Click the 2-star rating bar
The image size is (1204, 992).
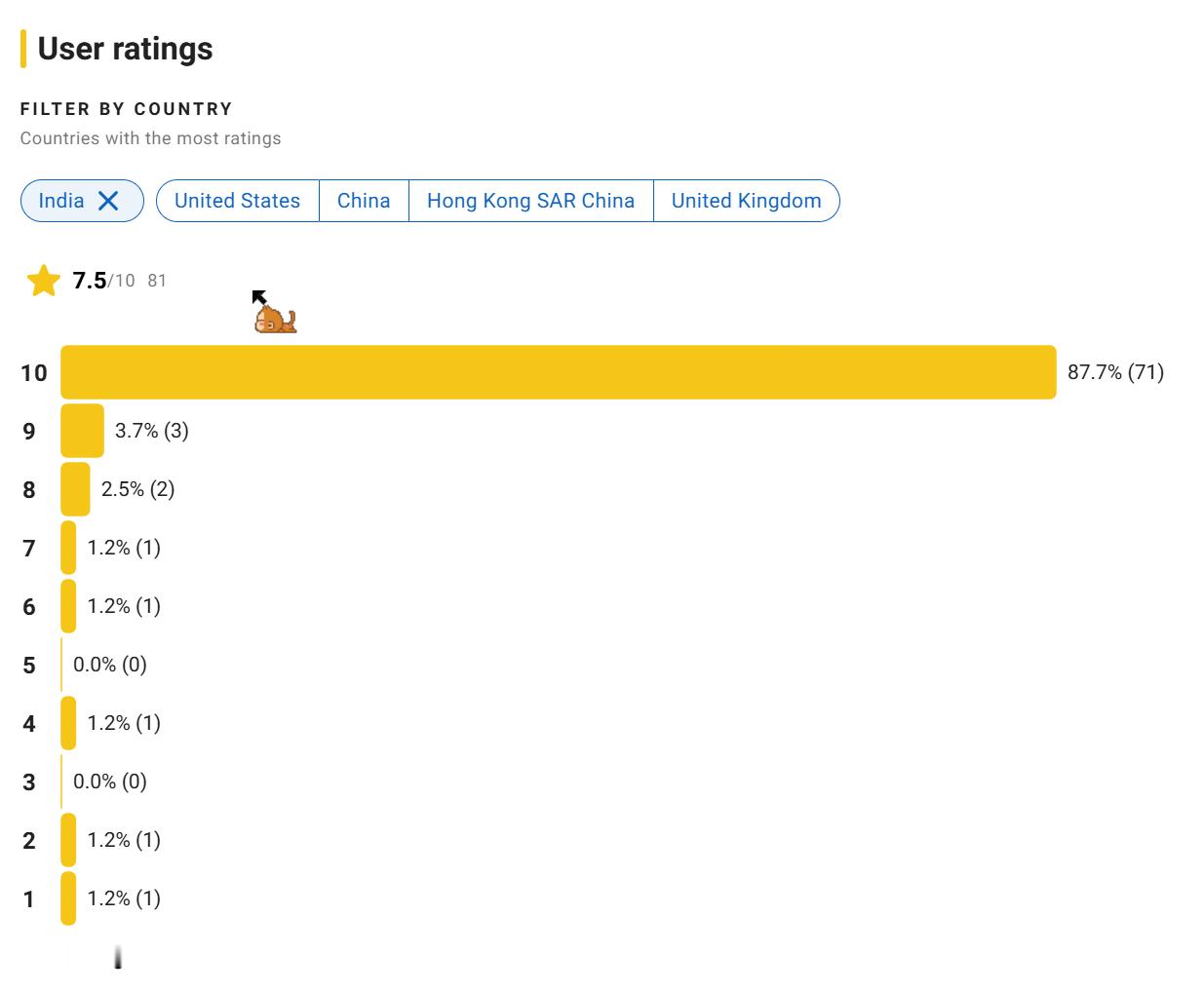[68, 840]
